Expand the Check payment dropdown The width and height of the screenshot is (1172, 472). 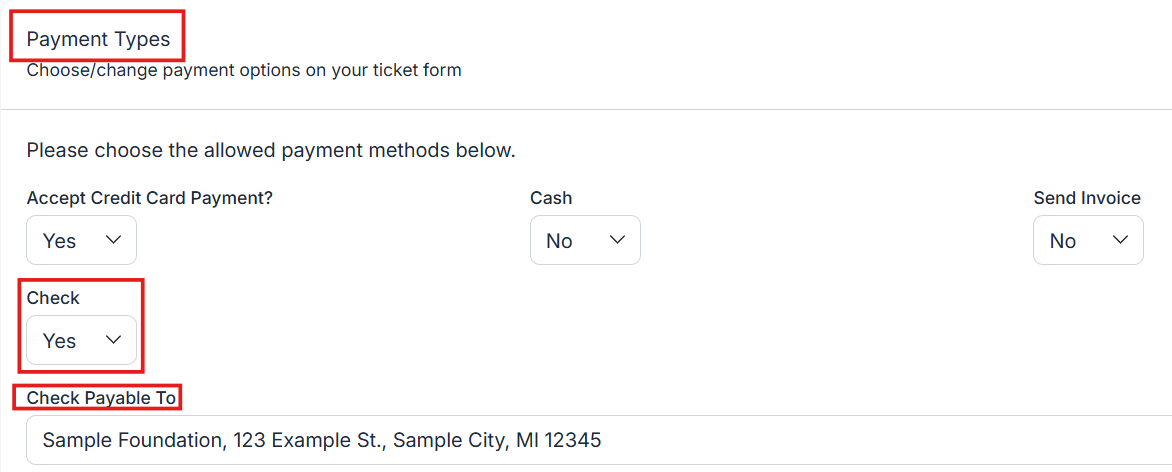[81, 340]
